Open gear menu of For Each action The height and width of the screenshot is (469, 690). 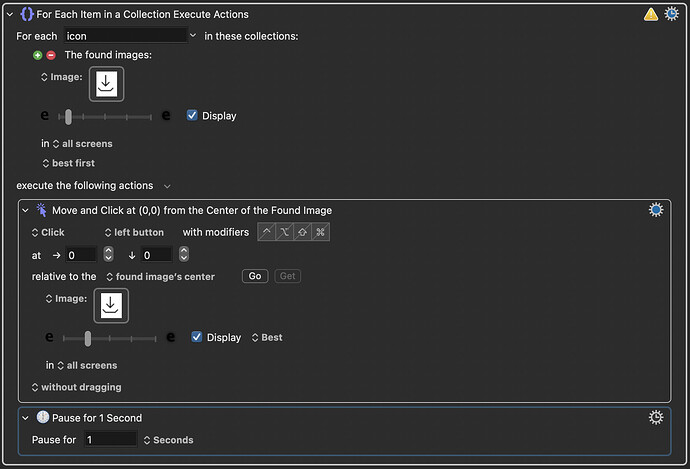(x=671, y=14)
